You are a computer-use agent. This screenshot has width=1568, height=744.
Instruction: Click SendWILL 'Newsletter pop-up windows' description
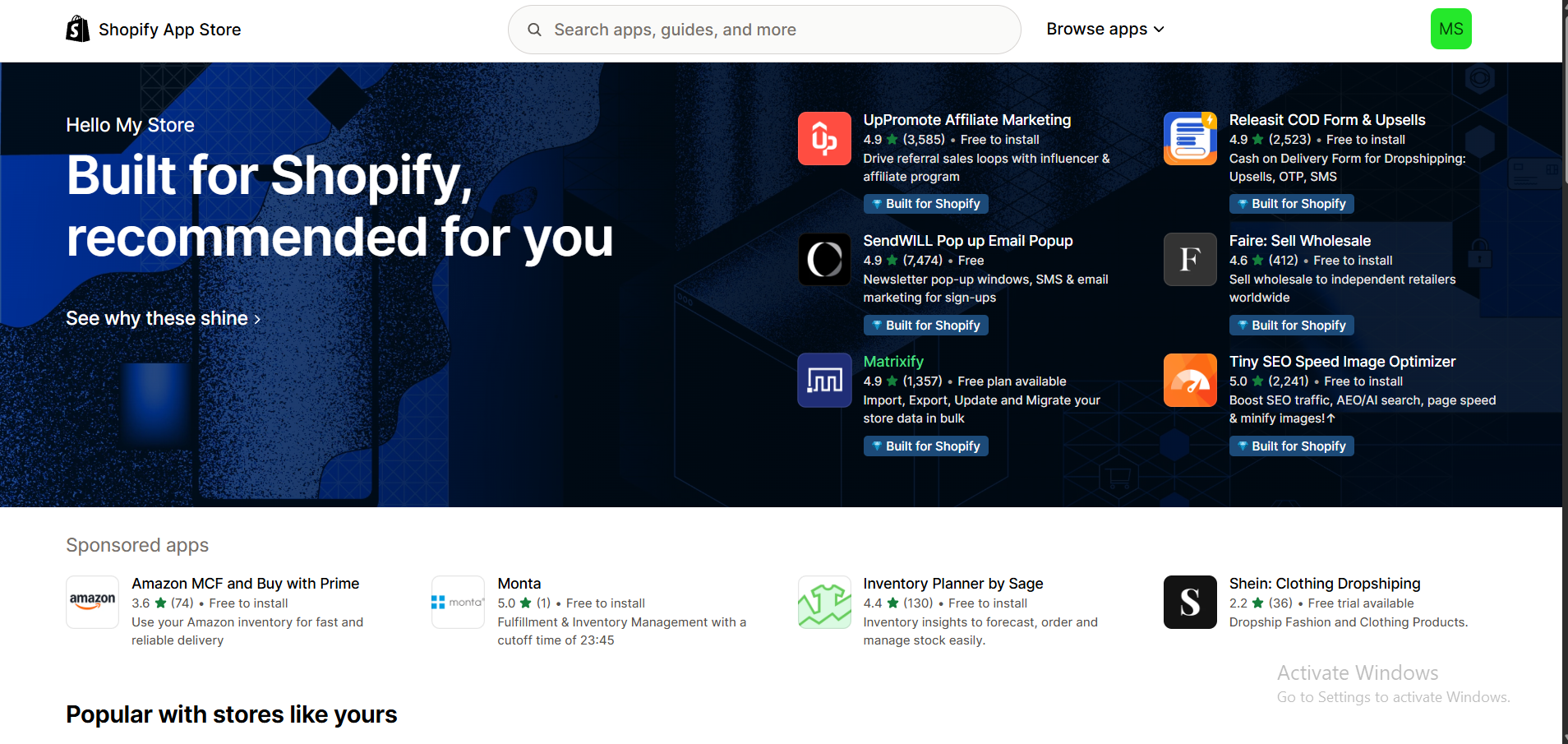[985, 289]
